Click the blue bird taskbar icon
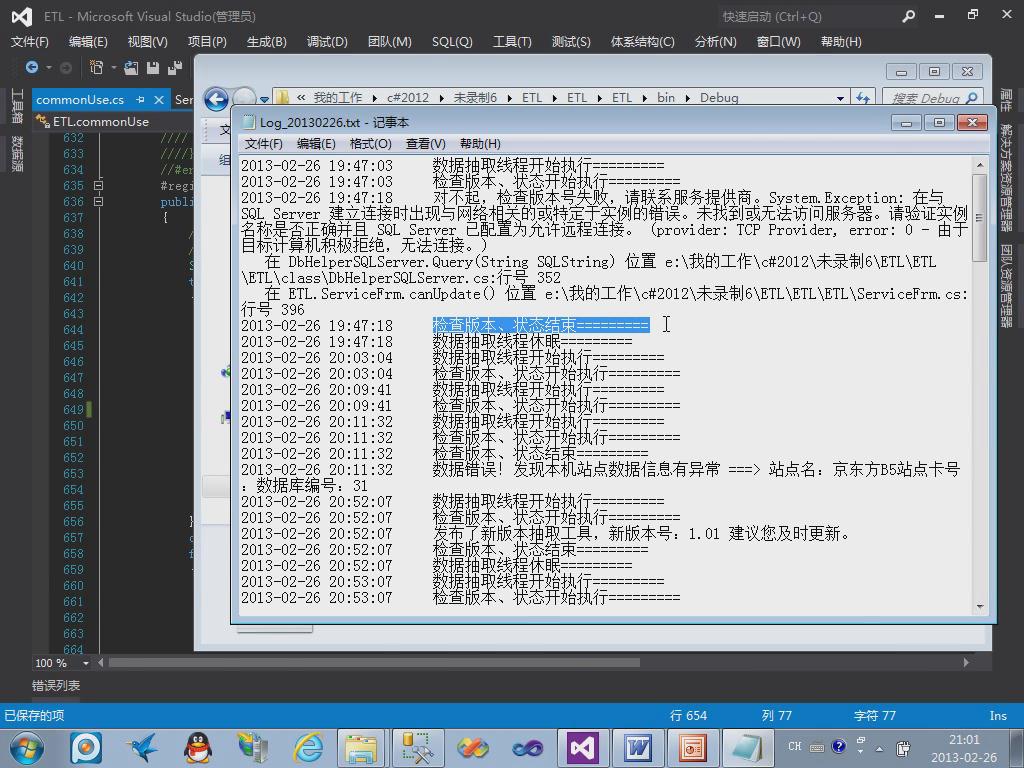The height and width of the screenshot is (768, 1024). point(142,748)
